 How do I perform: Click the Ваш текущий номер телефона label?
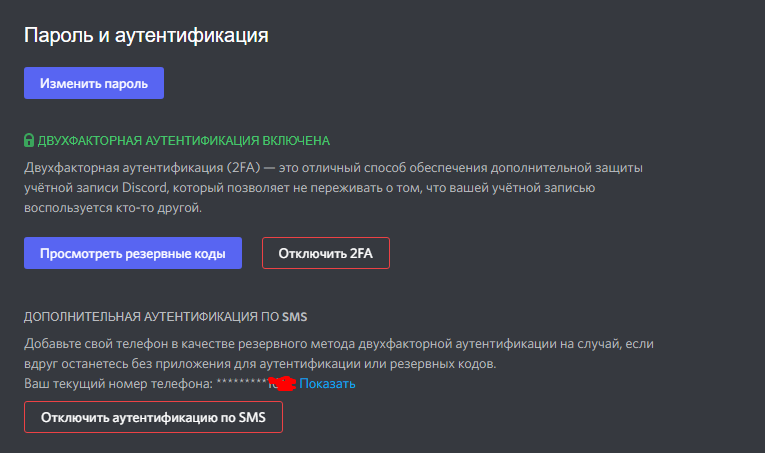click(119, 384)
